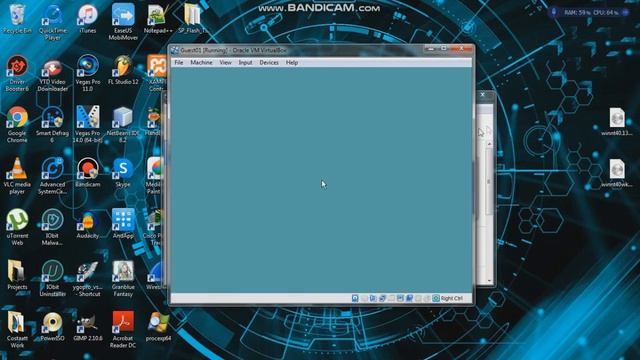640x360 pixels.
Task: Select the winnt40.13 disc image file
Action: click(x=617, y=122)
